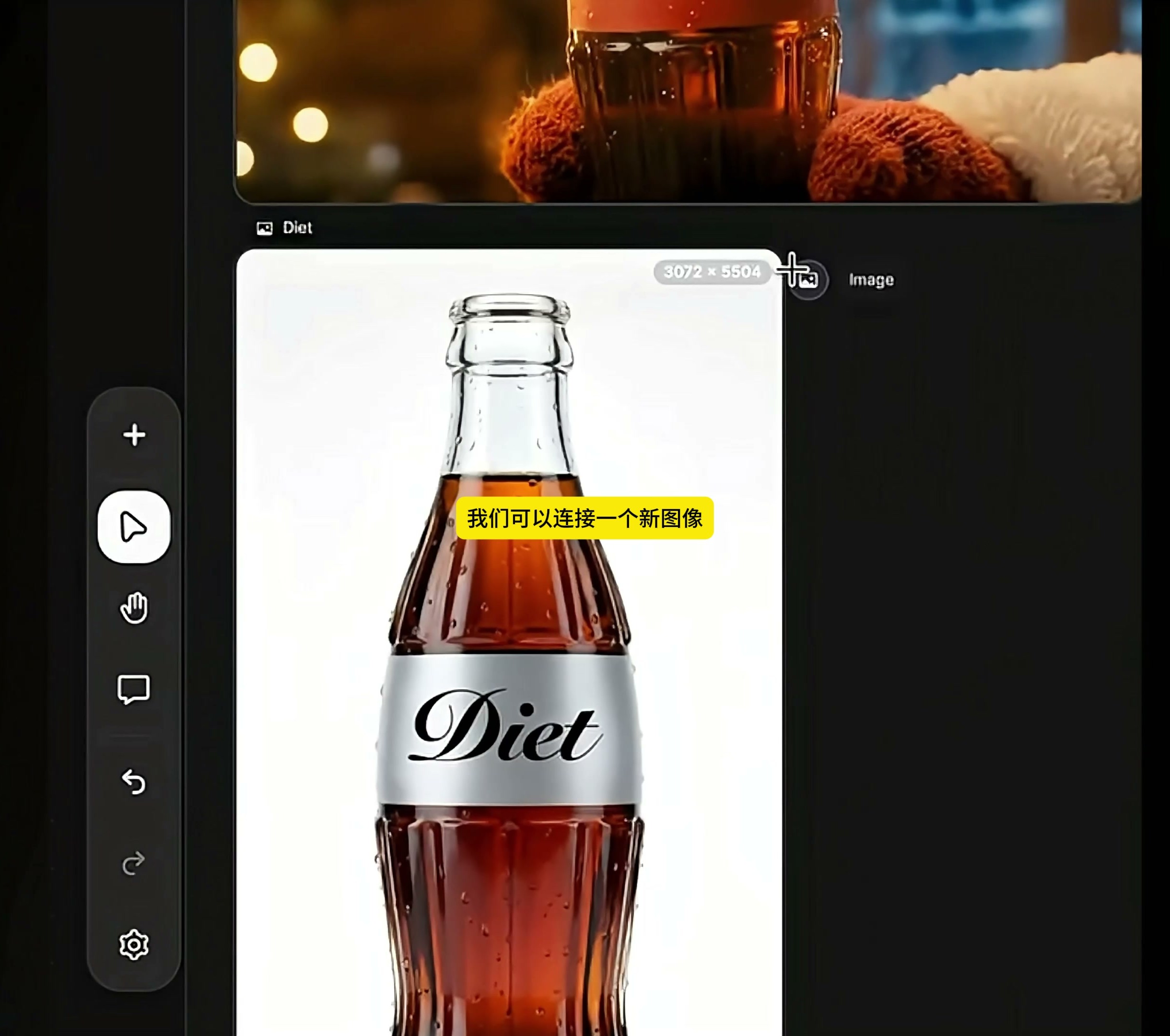Redo the last action
This screenshot has height=1036, width=1170.
pos(134,863)
